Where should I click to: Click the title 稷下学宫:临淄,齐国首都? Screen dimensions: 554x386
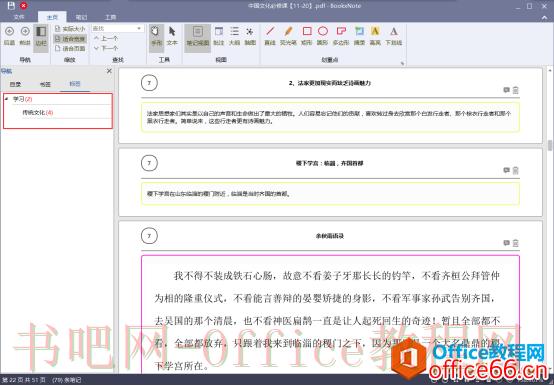click(330, 163)
